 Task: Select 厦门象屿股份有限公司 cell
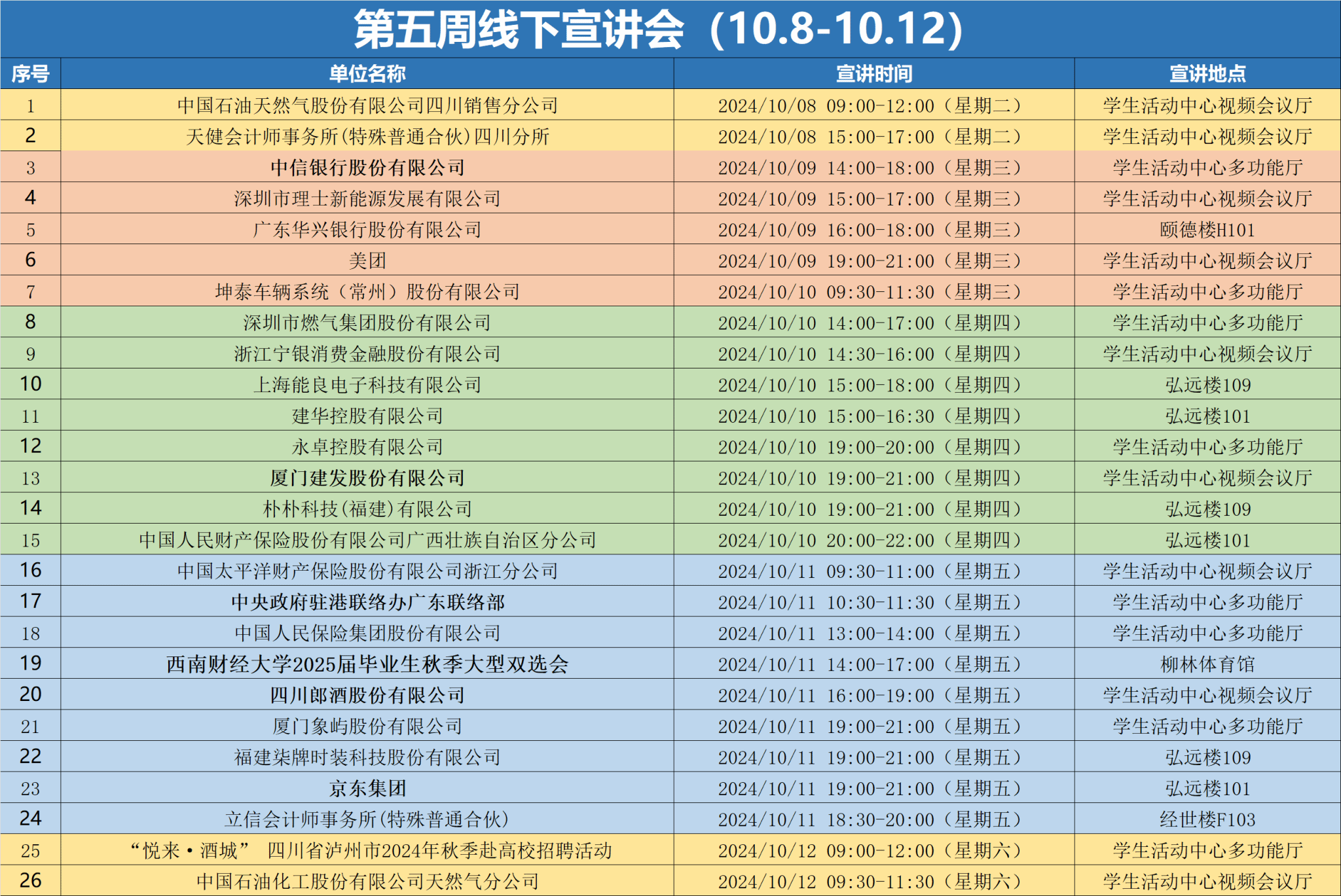click(x=367, y=726)
